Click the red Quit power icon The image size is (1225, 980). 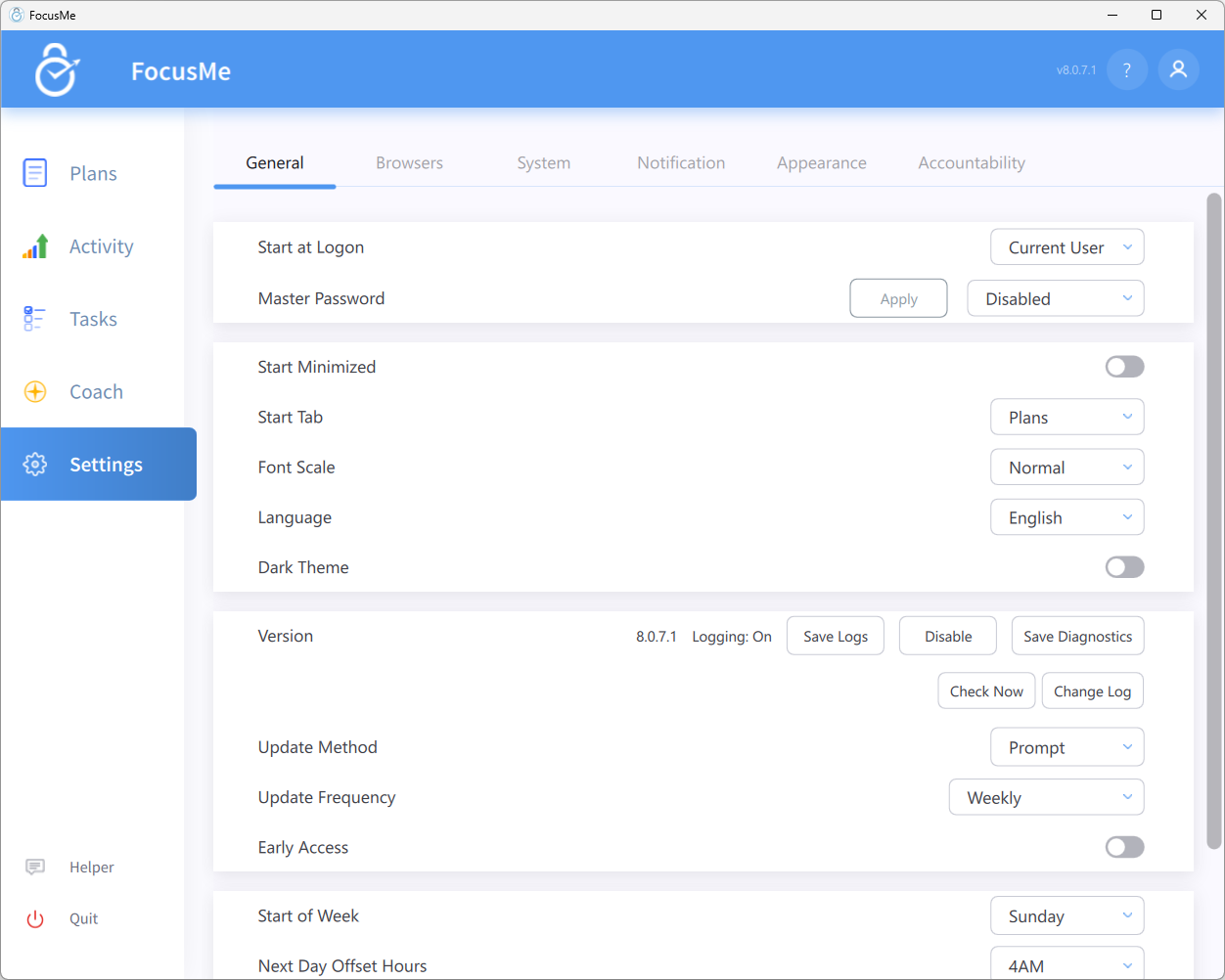(35, 919)
